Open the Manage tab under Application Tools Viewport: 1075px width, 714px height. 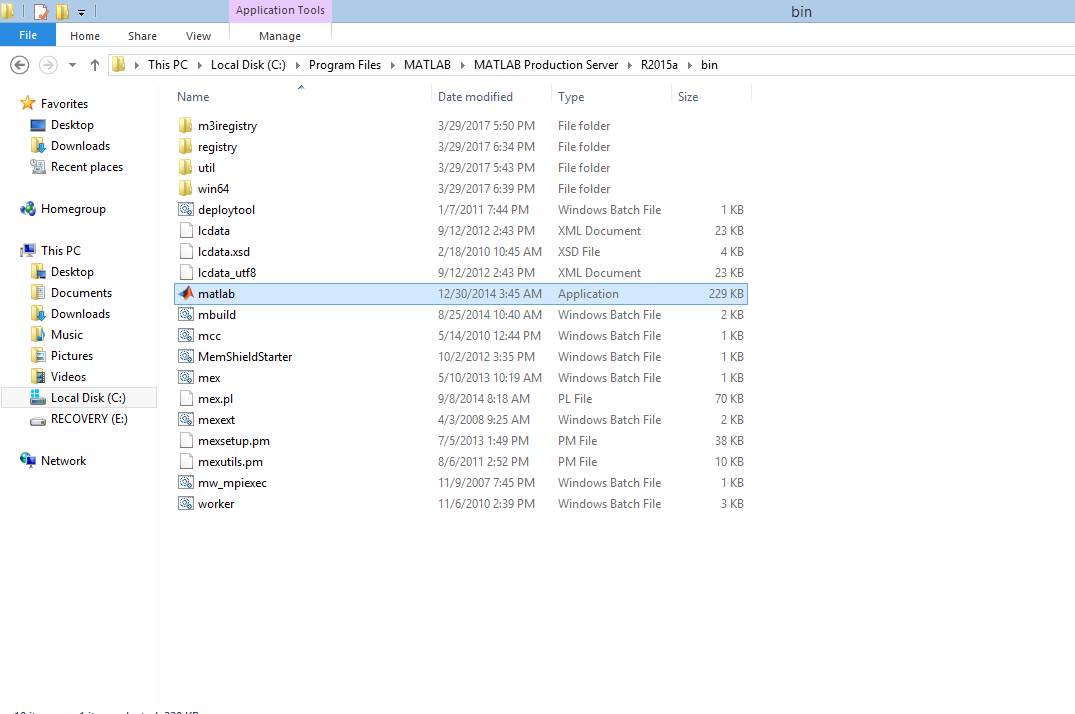tap(279, 35)
